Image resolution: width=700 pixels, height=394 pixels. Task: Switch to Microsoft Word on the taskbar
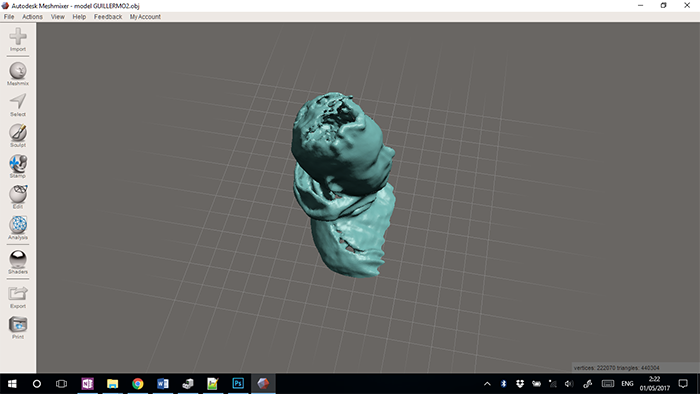[162, 383]
